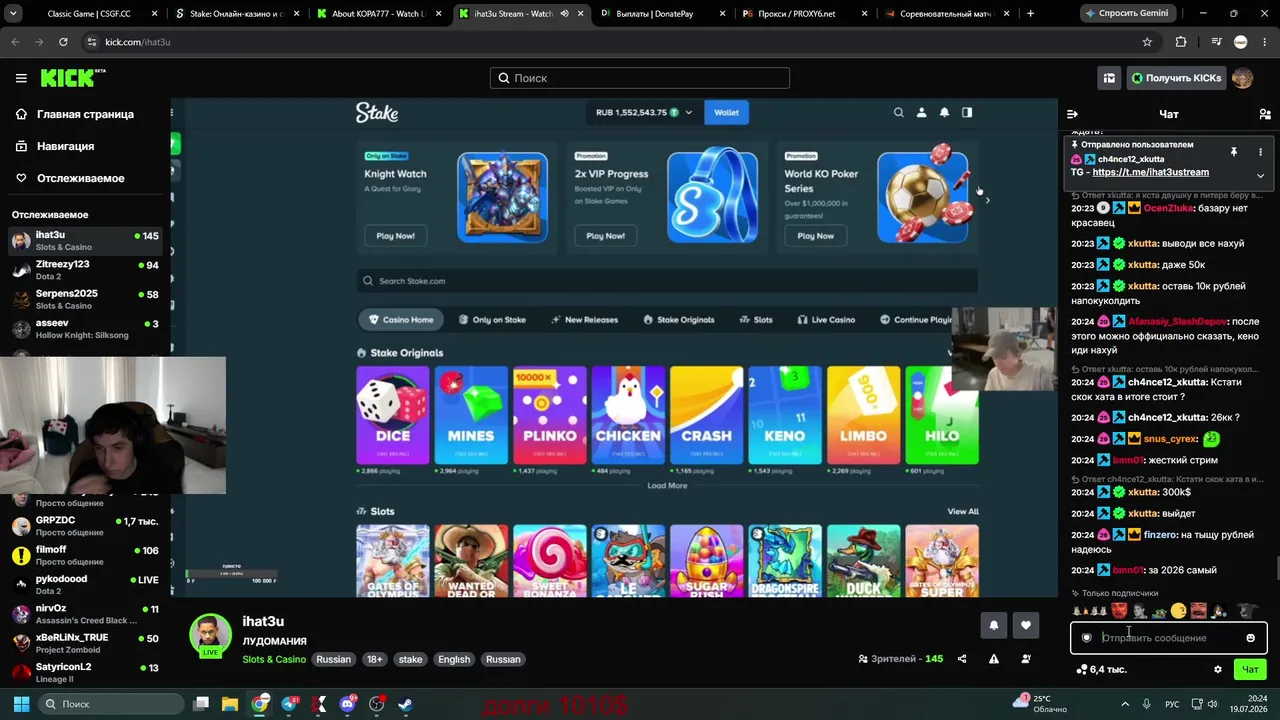Screen dimensions: 1280x720
Task: Click the English stream tag
Action: [x=454, y=659]
